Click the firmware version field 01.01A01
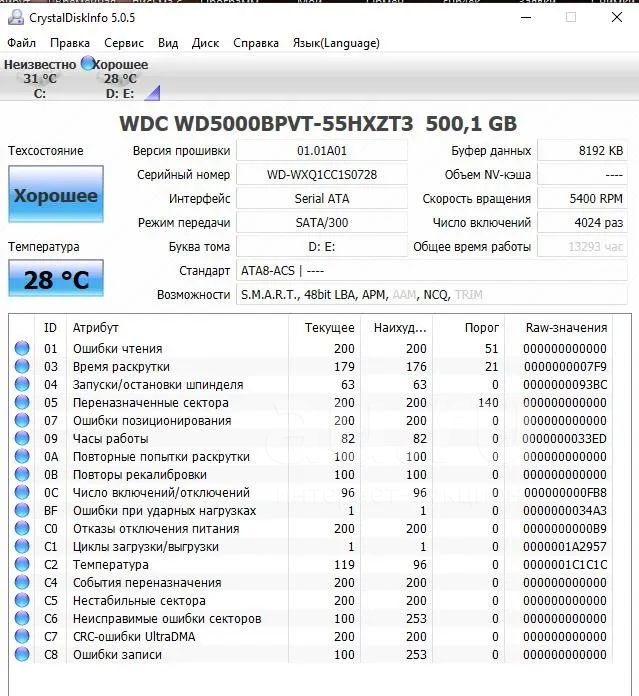The width and height of the screenshot is (639, 696). click(x=322, y=150)
